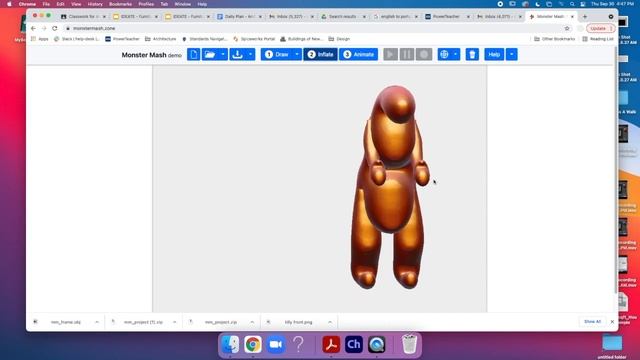The image size is (640, 360).
Task: Open the Spiceworks Portal bookmark
Action: point(254,39)
